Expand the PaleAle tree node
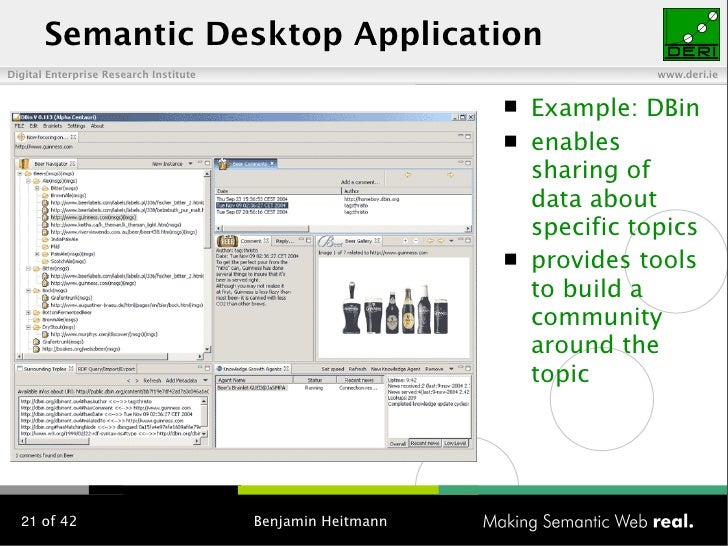Image resolution: width=728 pixels, height=546 pixels. pyautogui.click(x=37, y=254)
